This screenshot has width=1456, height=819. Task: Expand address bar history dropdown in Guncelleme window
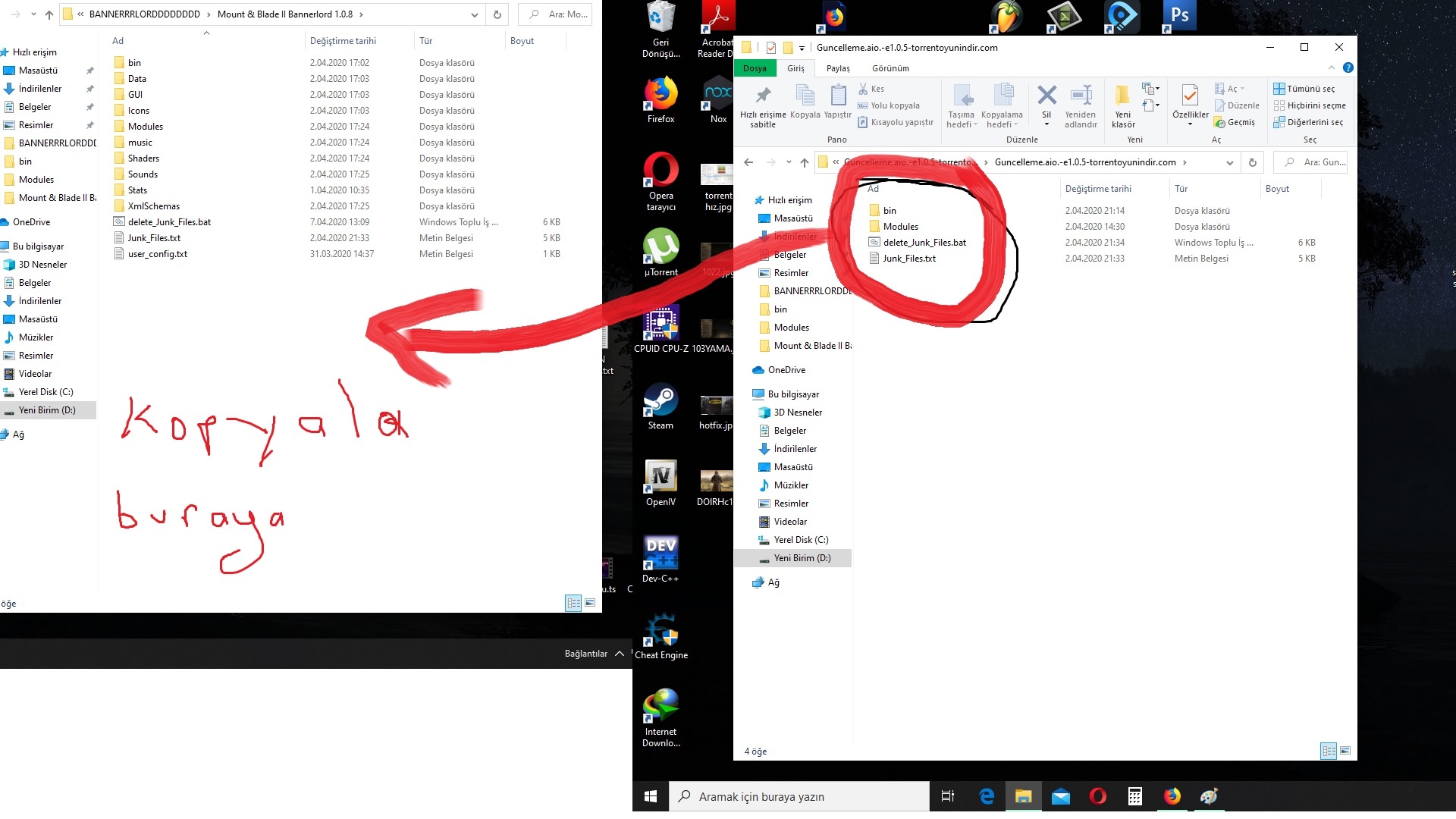[x=1229, y=162]
